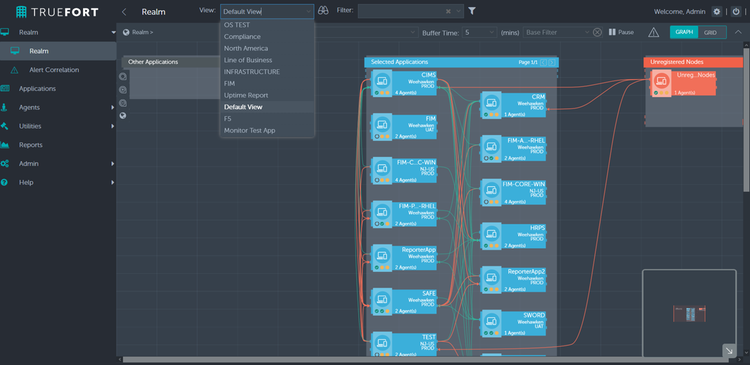This screenshot has width=750, height=365.
Task: Open the View dropdown combo box
Action: [267, 11]
